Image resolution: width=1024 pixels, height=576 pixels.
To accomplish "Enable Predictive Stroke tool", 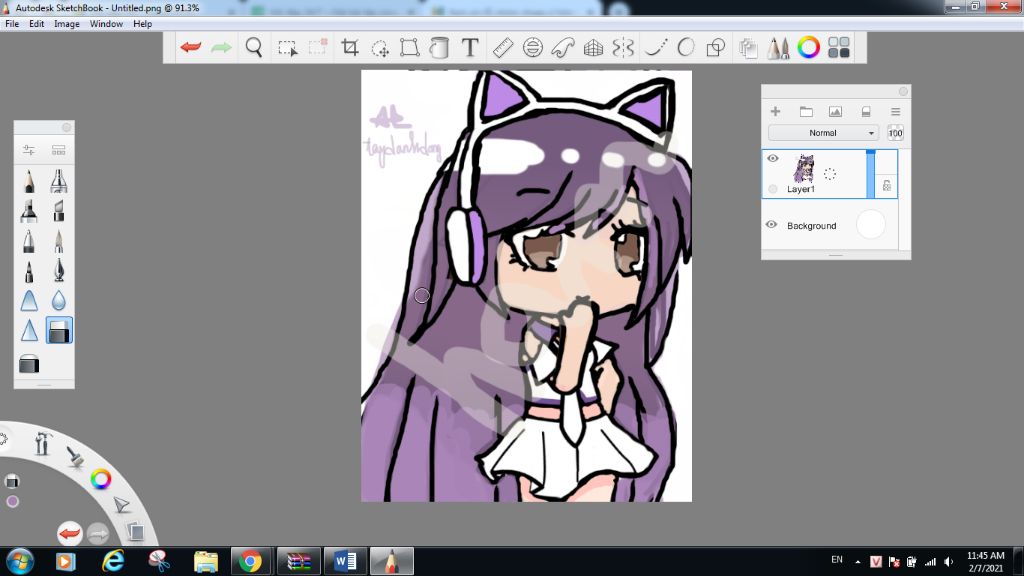I will [x=686, y=48].
